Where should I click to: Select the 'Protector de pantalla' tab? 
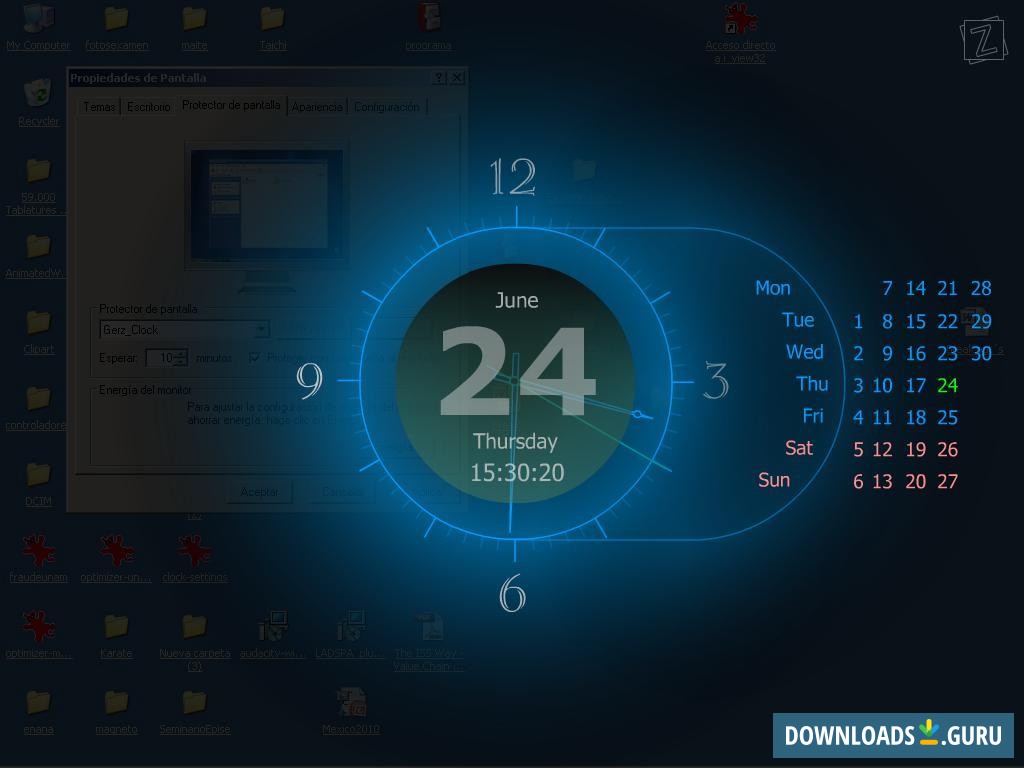pos(231,105)
